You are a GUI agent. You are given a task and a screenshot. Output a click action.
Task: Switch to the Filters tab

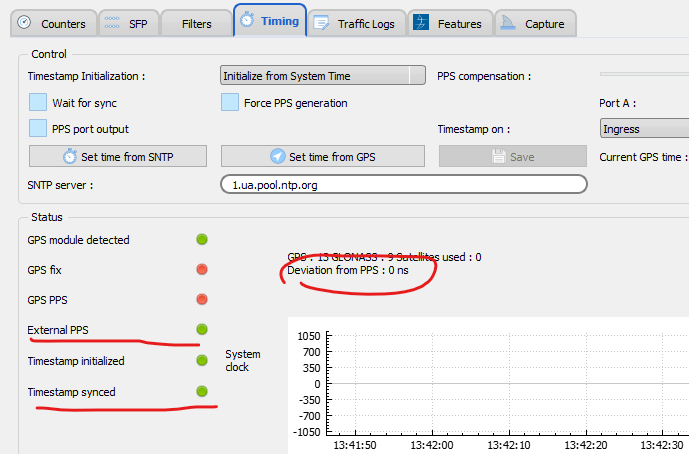click(x=196, y=23)
